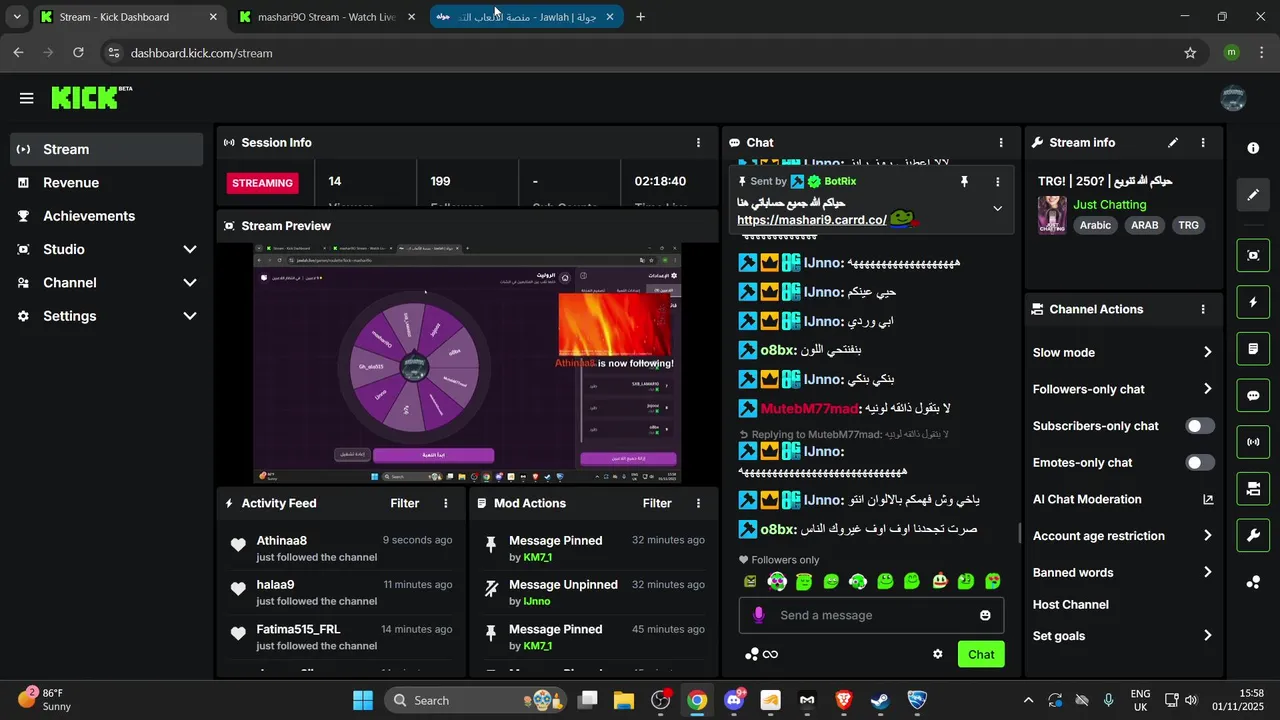
Task: Click the infinity icon below the message box
Action: tap(770, 654)
